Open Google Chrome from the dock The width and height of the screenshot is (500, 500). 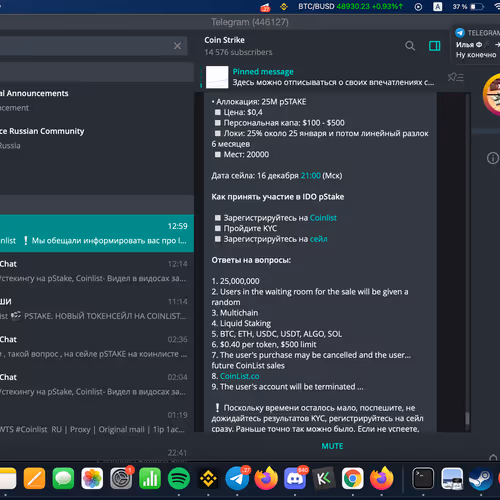(x=353, y=478)
